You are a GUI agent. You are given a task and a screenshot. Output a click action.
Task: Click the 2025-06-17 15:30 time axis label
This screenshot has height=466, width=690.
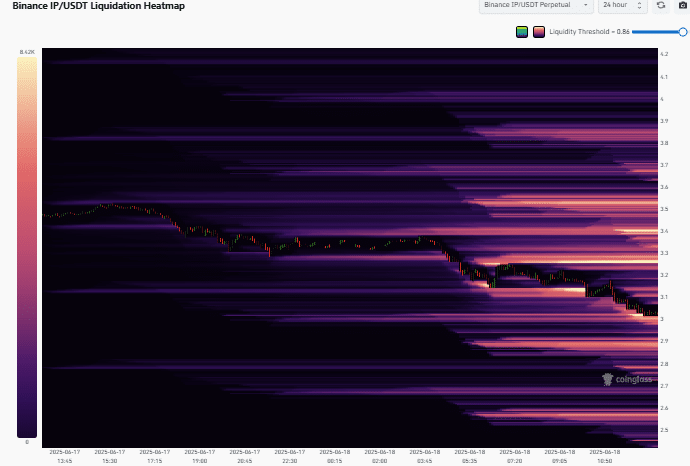coord(110,456)
